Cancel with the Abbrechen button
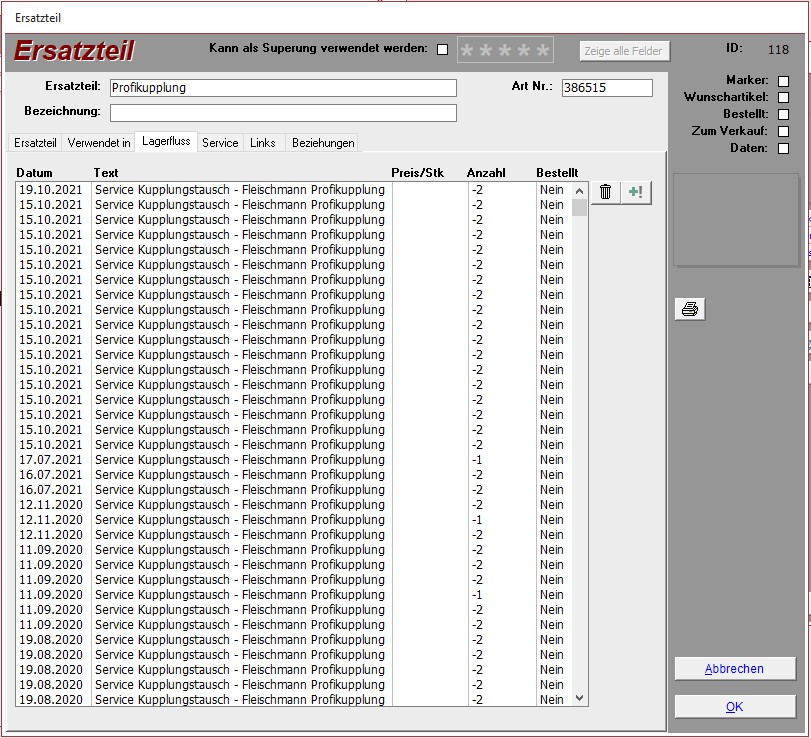The image size is (811, 738). coord(734,669)
